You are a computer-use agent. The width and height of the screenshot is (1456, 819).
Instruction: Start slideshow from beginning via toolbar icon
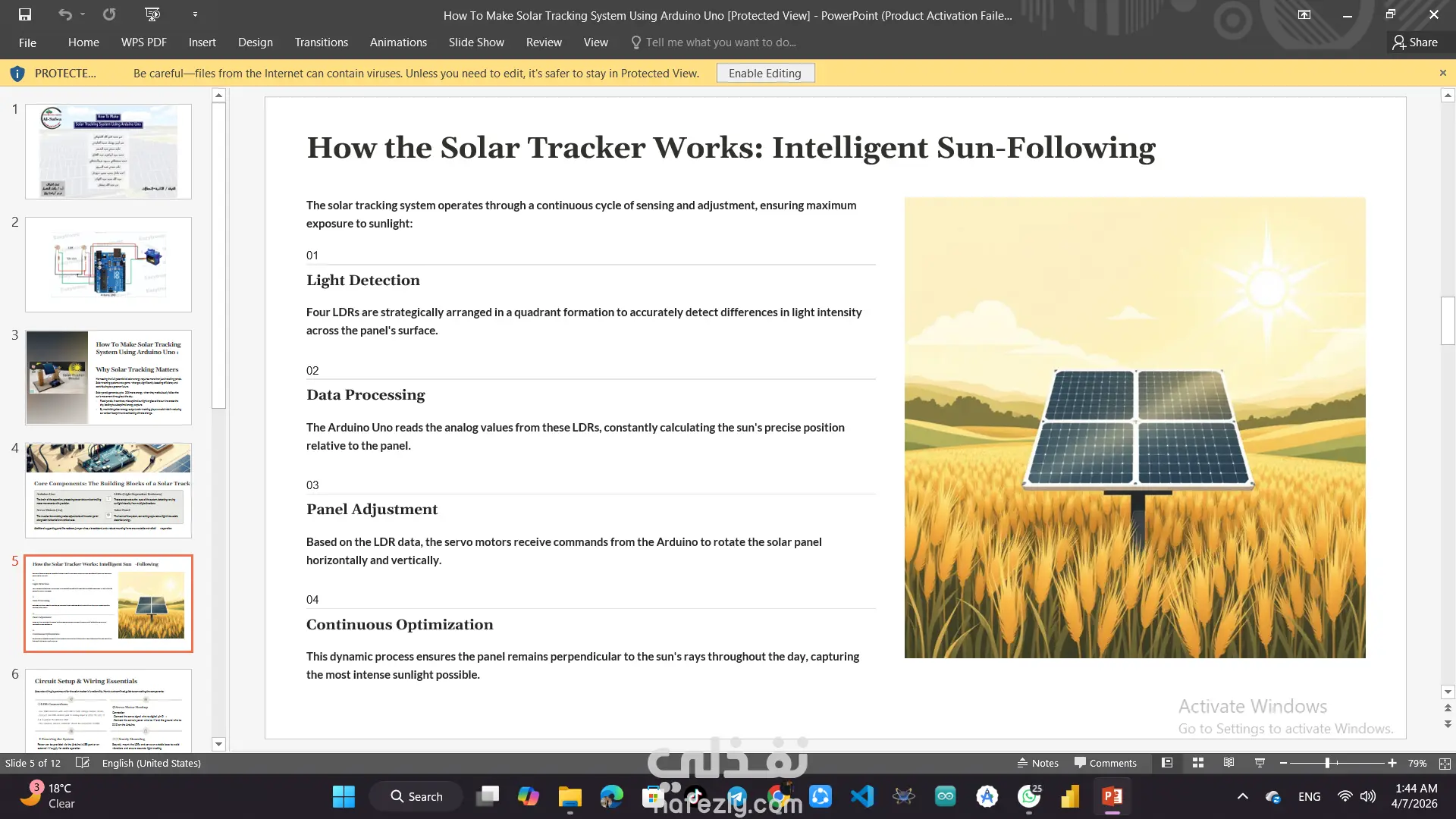(x=152, y=14)
